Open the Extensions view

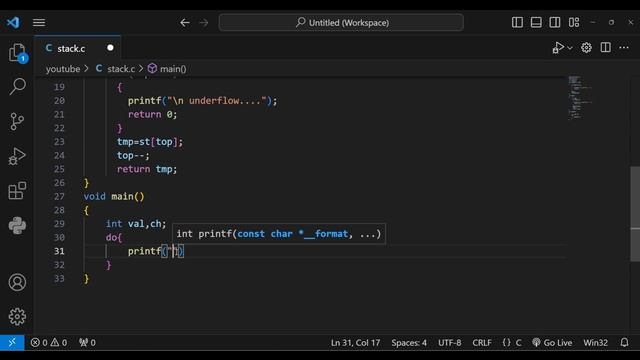click(18, 191)
